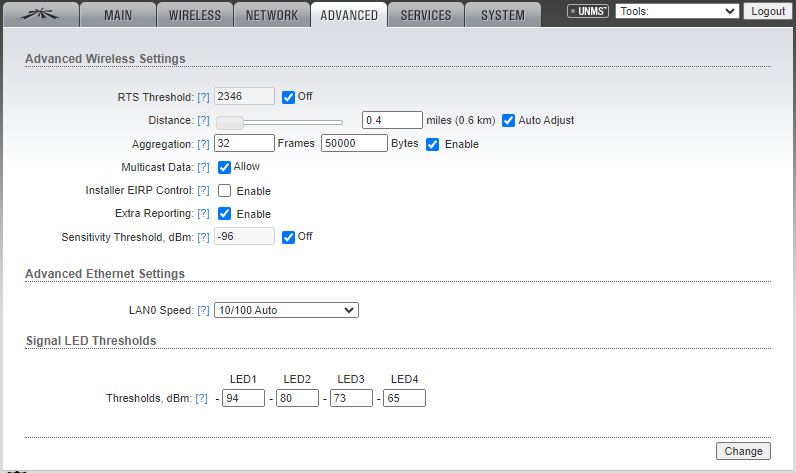This screenshot has height=473, width=796.
Task: Open the SERVICES tab
Action: [x=426, y=15]
